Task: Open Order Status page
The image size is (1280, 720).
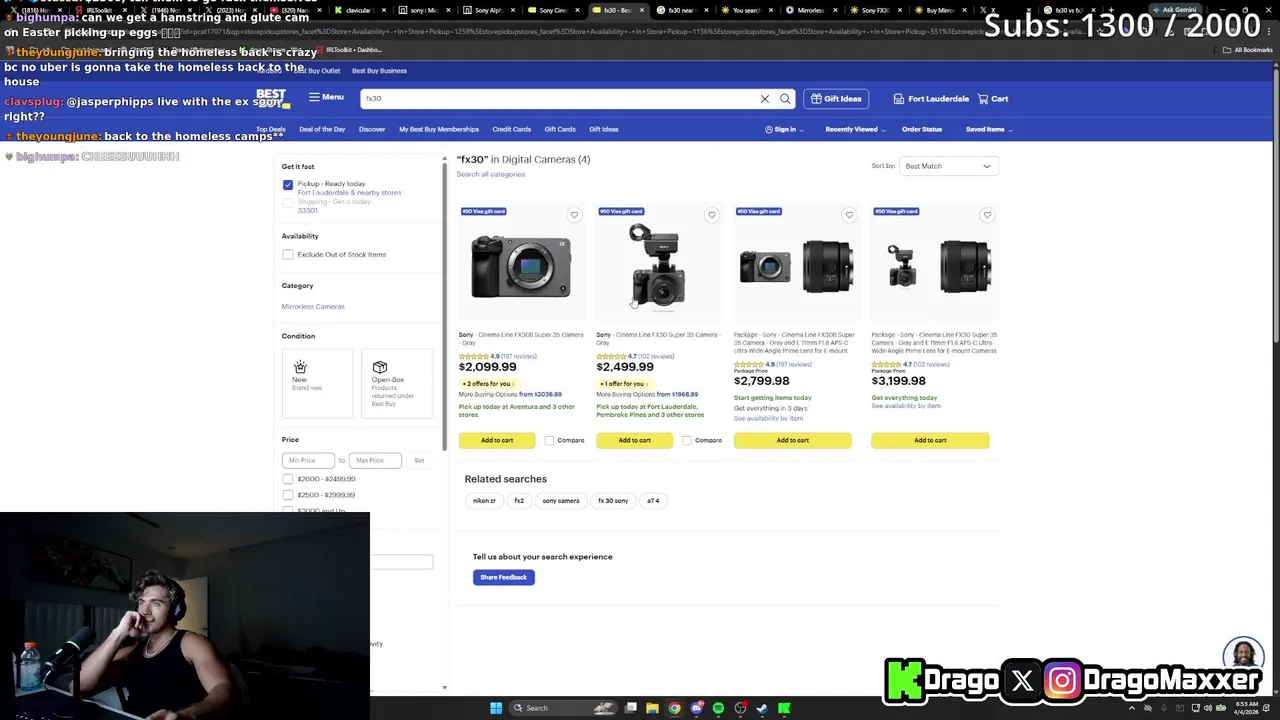Action: 922,129
